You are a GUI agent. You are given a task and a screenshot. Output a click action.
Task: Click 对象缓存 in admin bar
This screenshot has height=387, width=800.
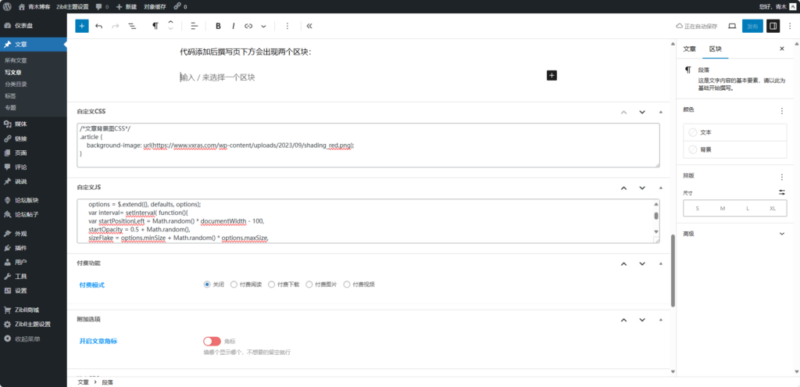point(154,7)
